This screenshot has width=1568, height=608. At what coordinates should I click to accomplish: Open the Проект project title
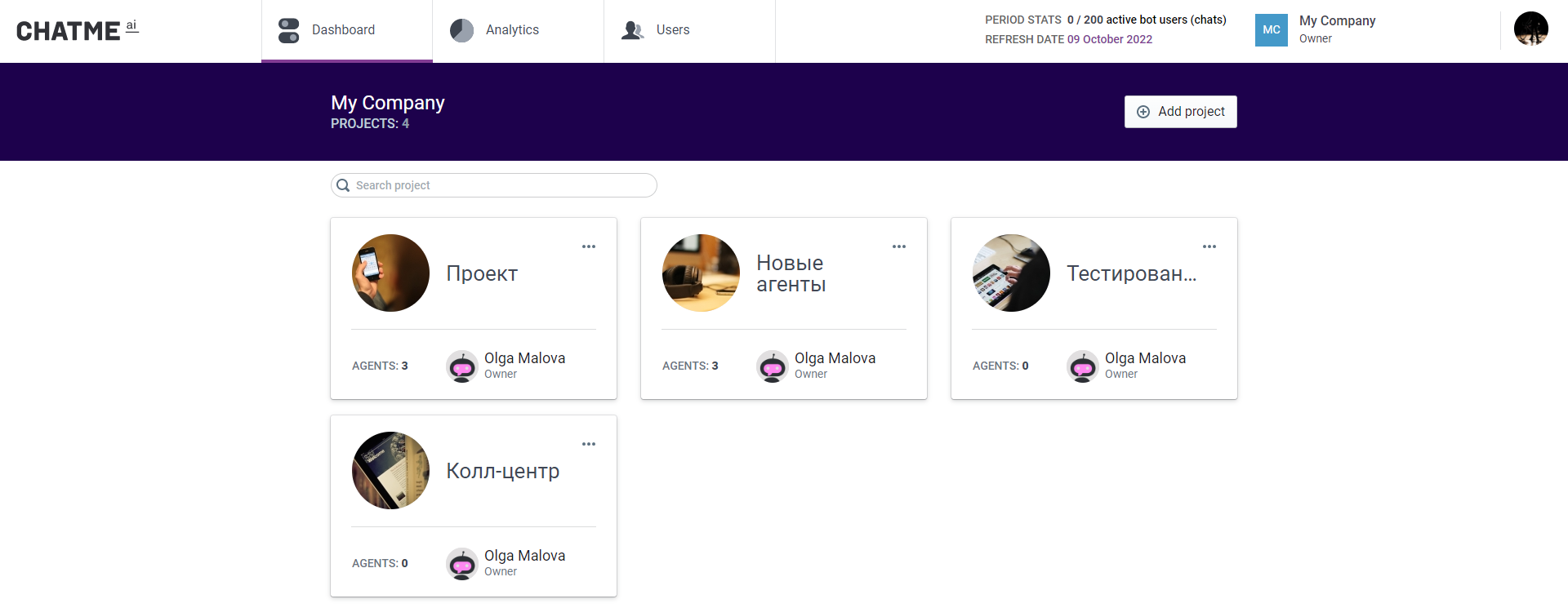click(x=482, y=273)
